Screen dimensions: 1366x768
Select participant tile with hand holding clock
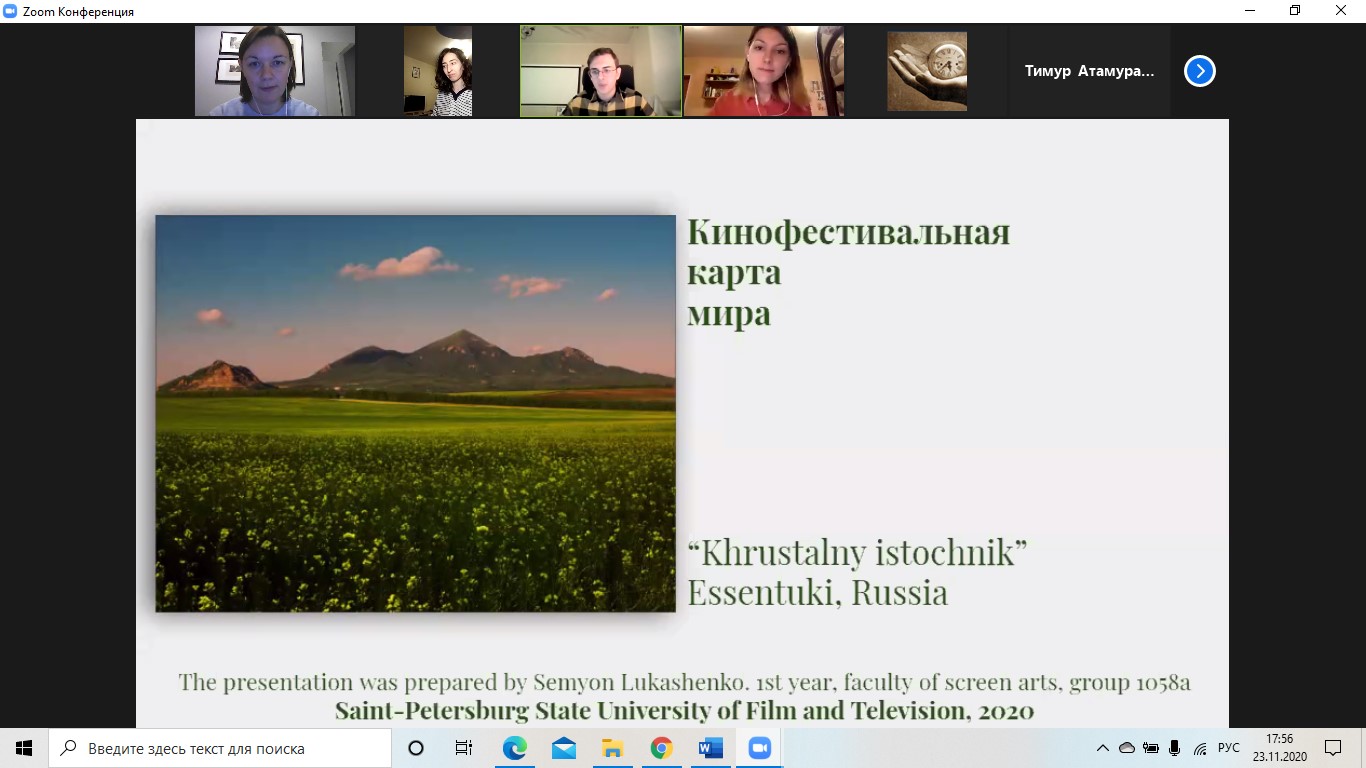tap(927, 71)
